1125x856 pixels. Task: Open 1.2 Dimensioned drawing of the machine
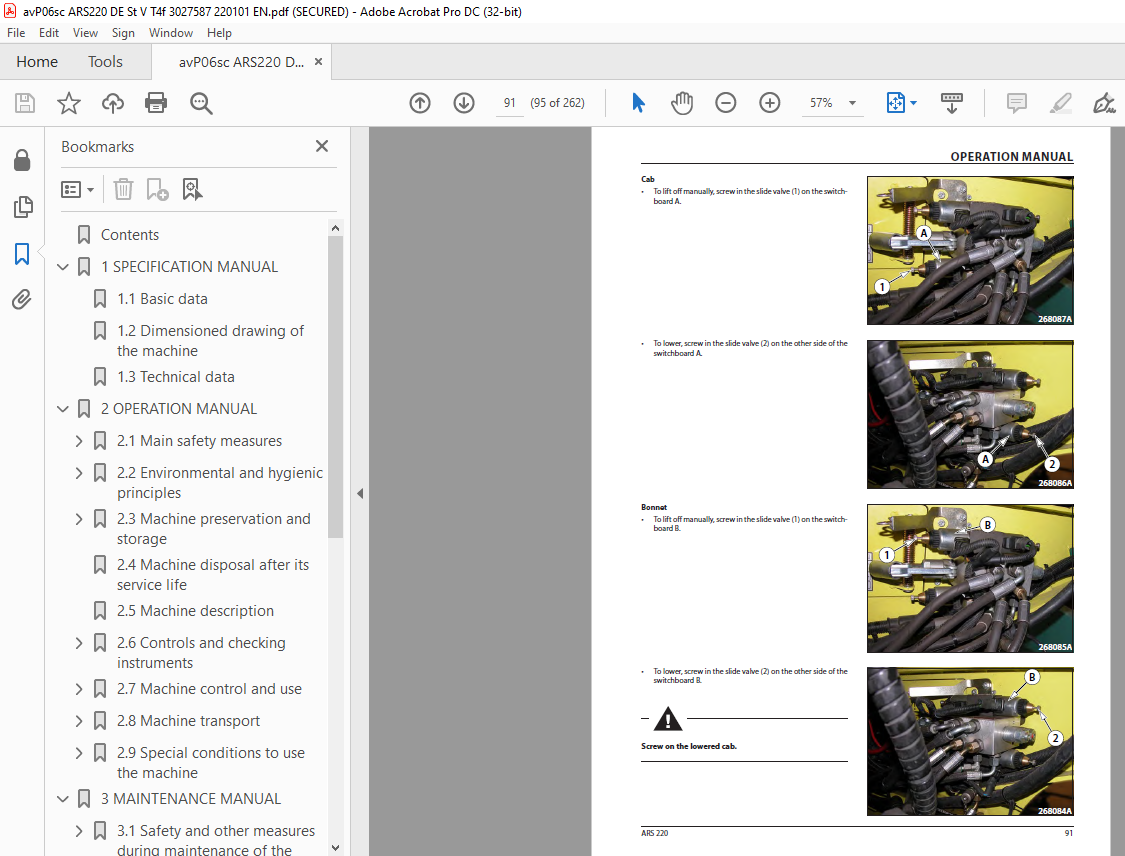click(x=210, y=341)
